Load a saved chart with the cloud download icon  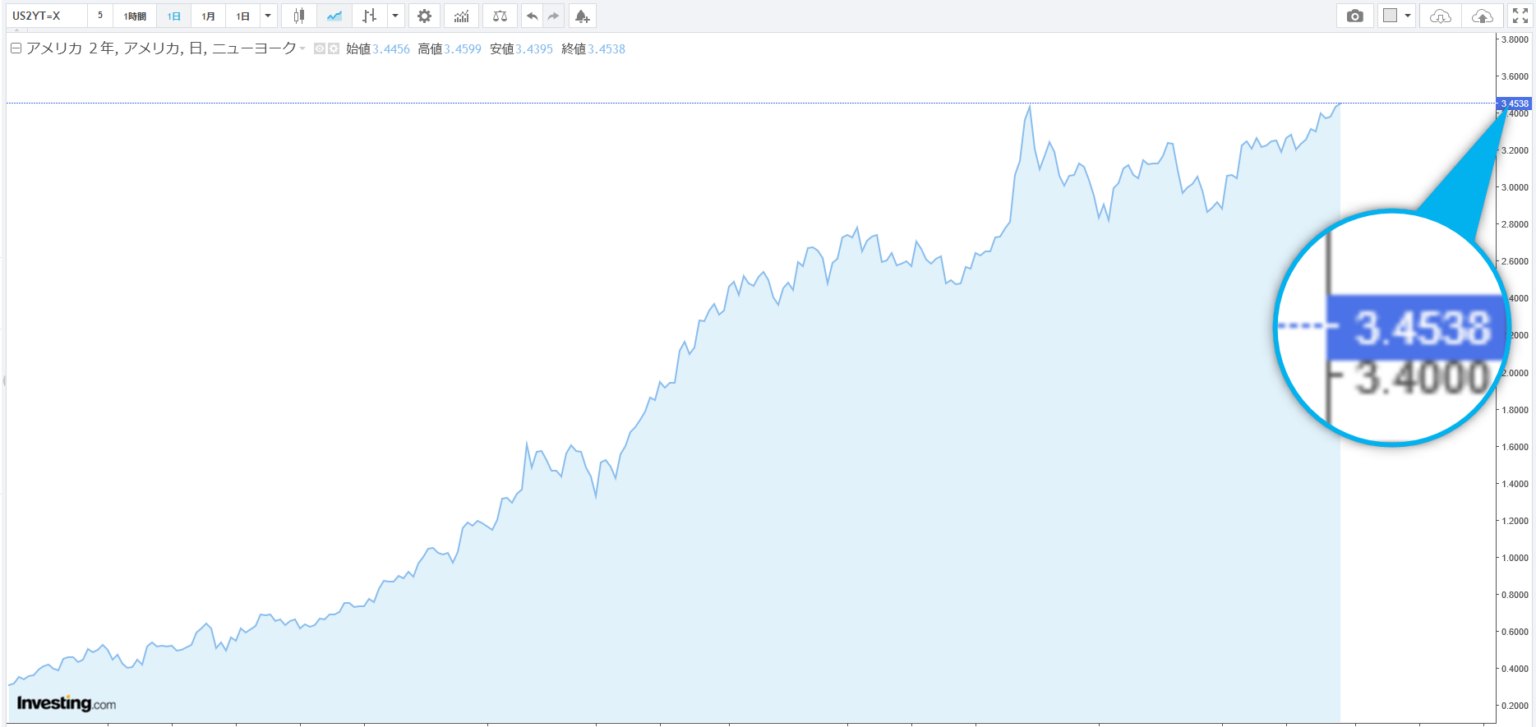click(x=1440, y=16)
